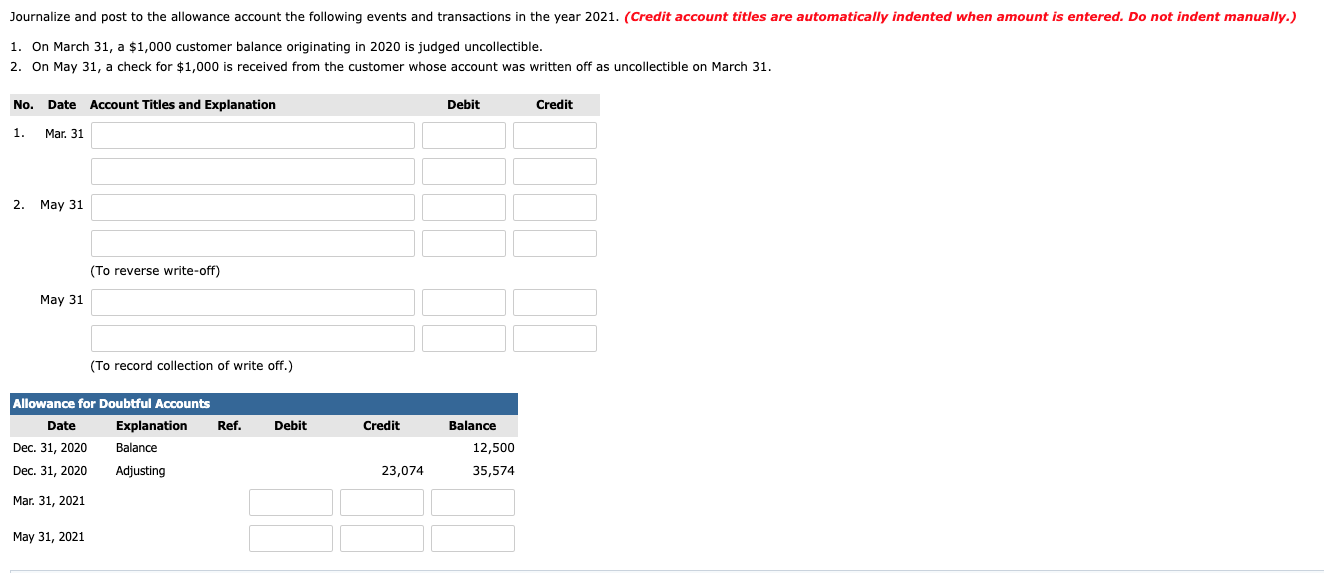This screenshot has height=573, width=1324.
Task: Click the Mar. 31 first line credit field
Action: (x=555, y=135)
